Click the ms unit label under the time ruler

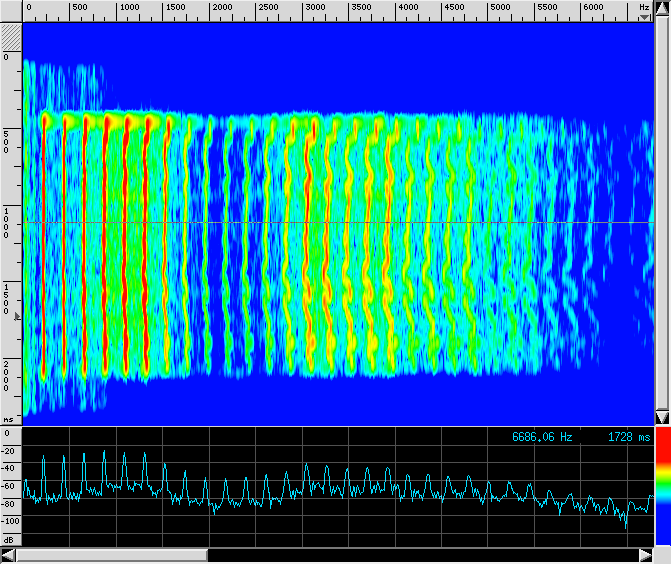tap(8, 419)
